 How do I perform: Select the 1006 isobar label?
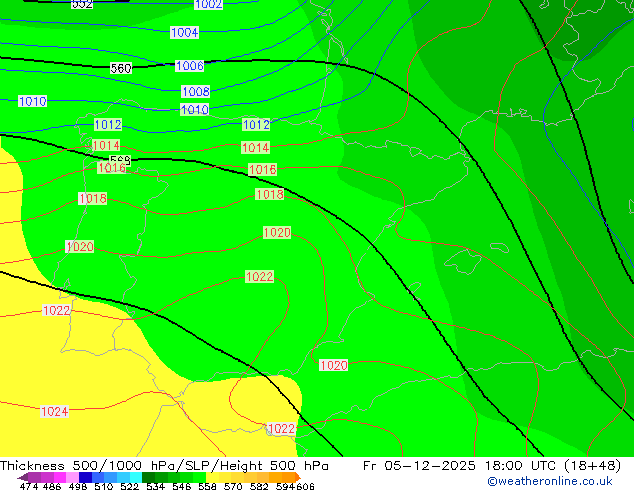(x=190, y=65)
